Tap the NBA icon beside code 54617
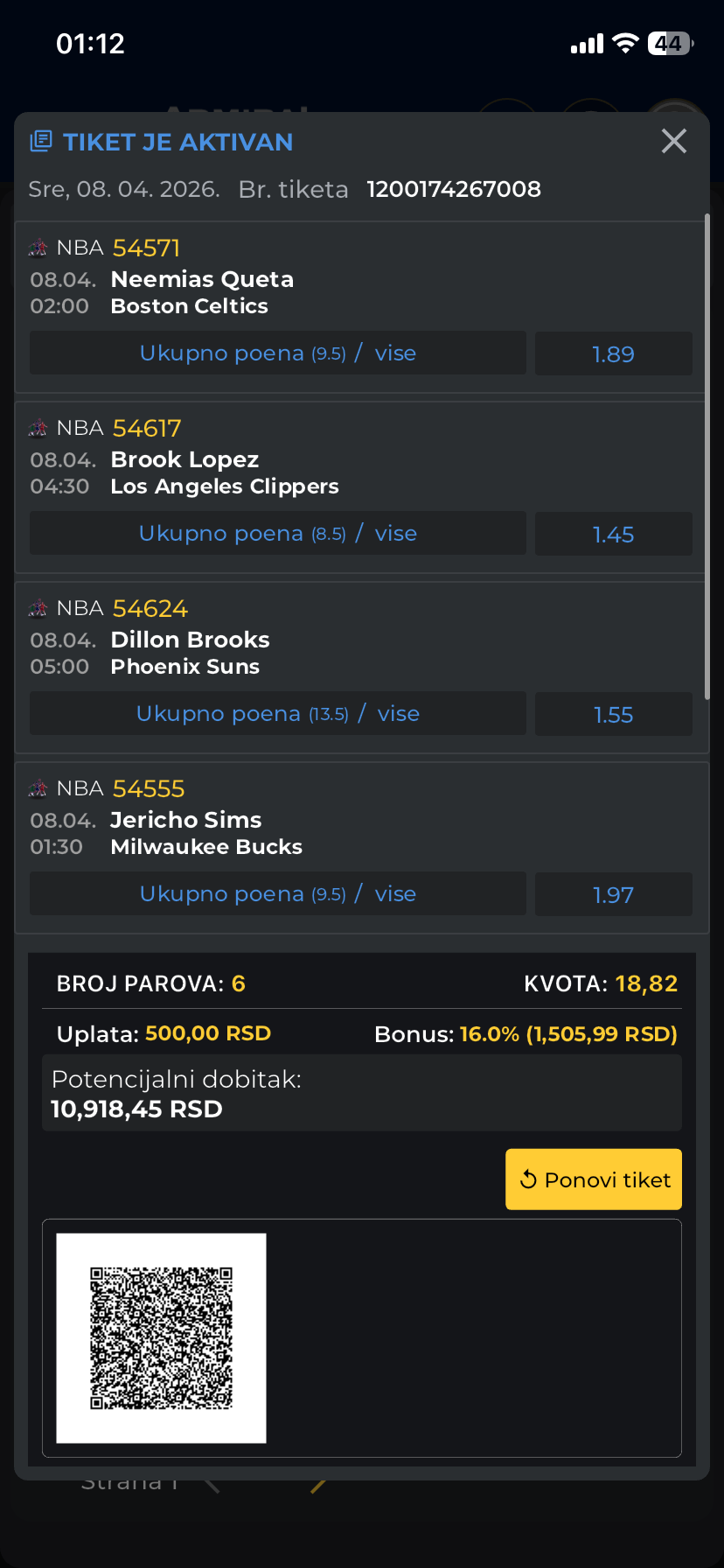The image size is (724, 1568). coord(38,429)
